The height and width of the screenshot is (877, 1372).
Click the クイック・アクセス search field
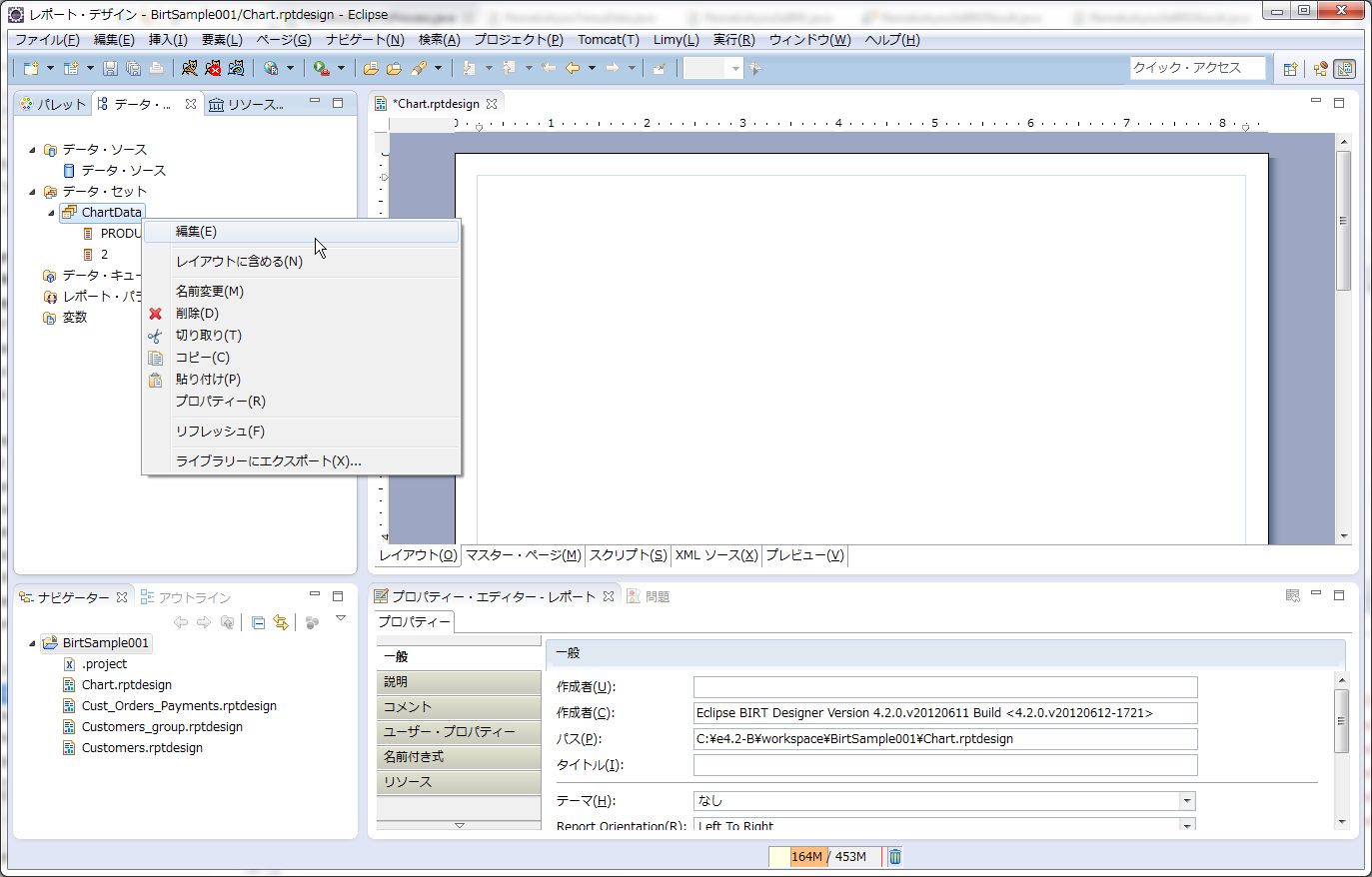(x=1197, y=68)
